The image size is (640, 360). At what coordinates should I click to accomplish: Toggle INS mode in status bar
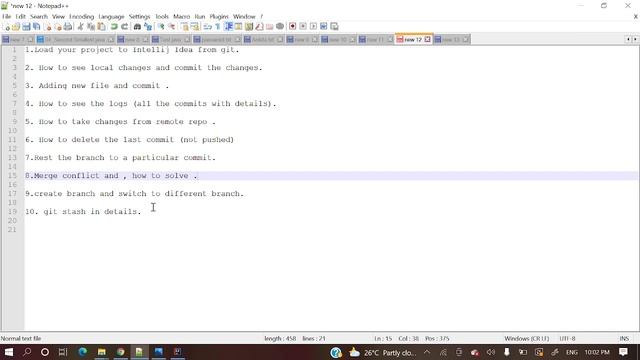[624, 338]
